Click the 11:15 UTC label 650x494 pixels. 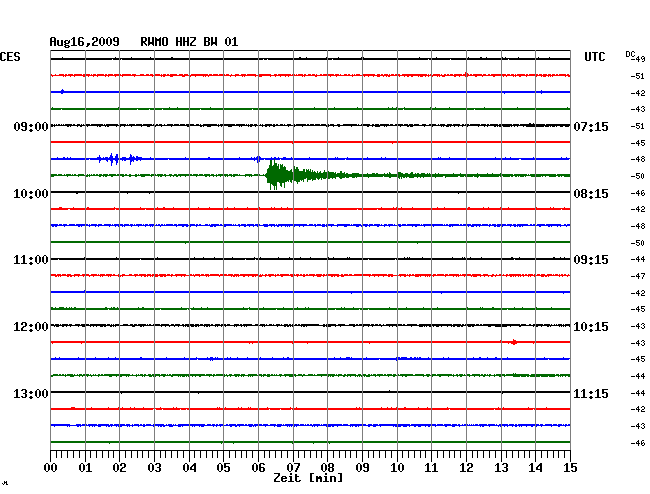pyautogui.click(x=591, y=393)
